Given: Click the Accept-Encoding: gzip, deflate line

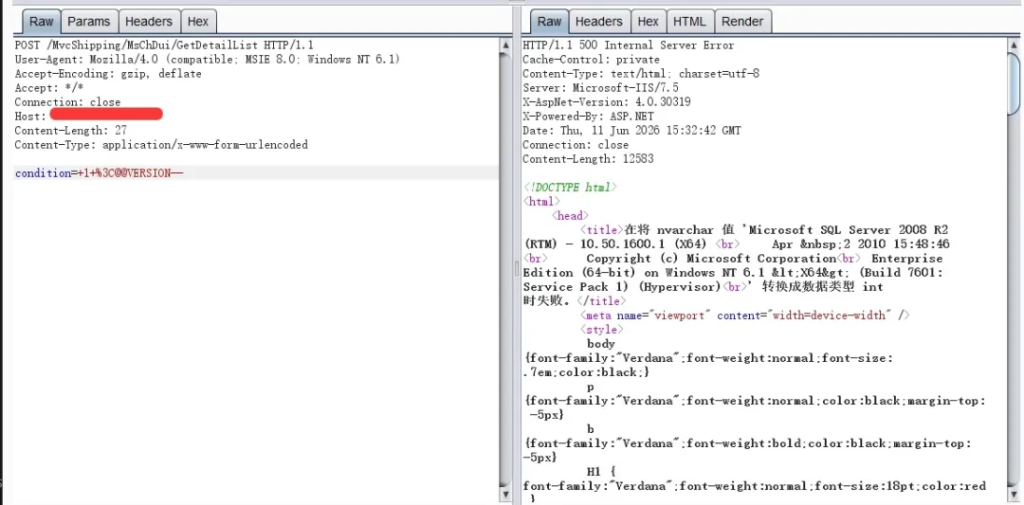Looking at the screenshot, I should (108, 74).
